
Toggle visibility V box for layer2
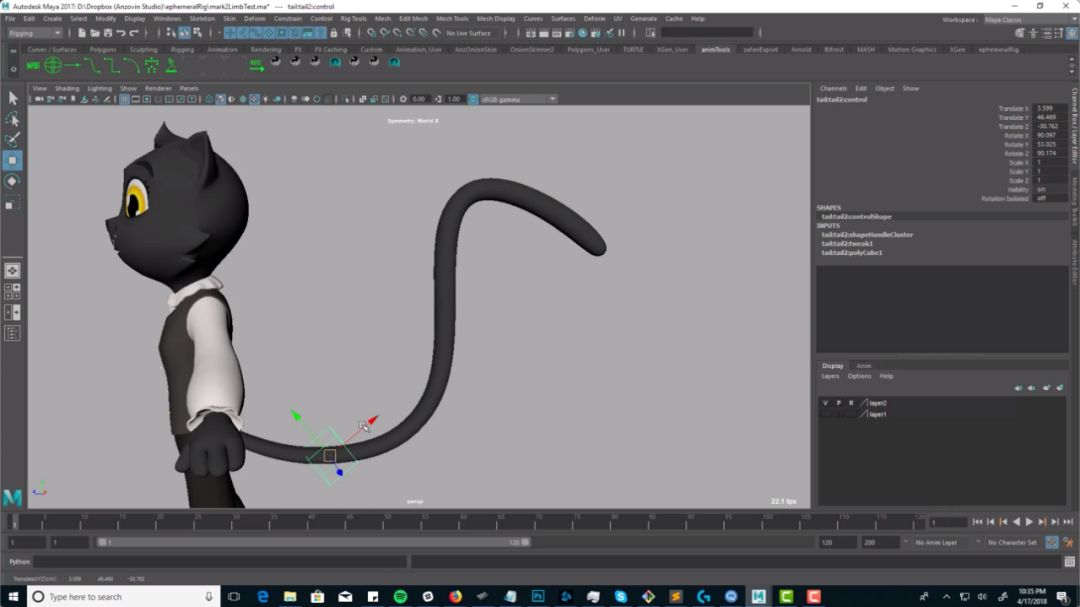(825, 403)
